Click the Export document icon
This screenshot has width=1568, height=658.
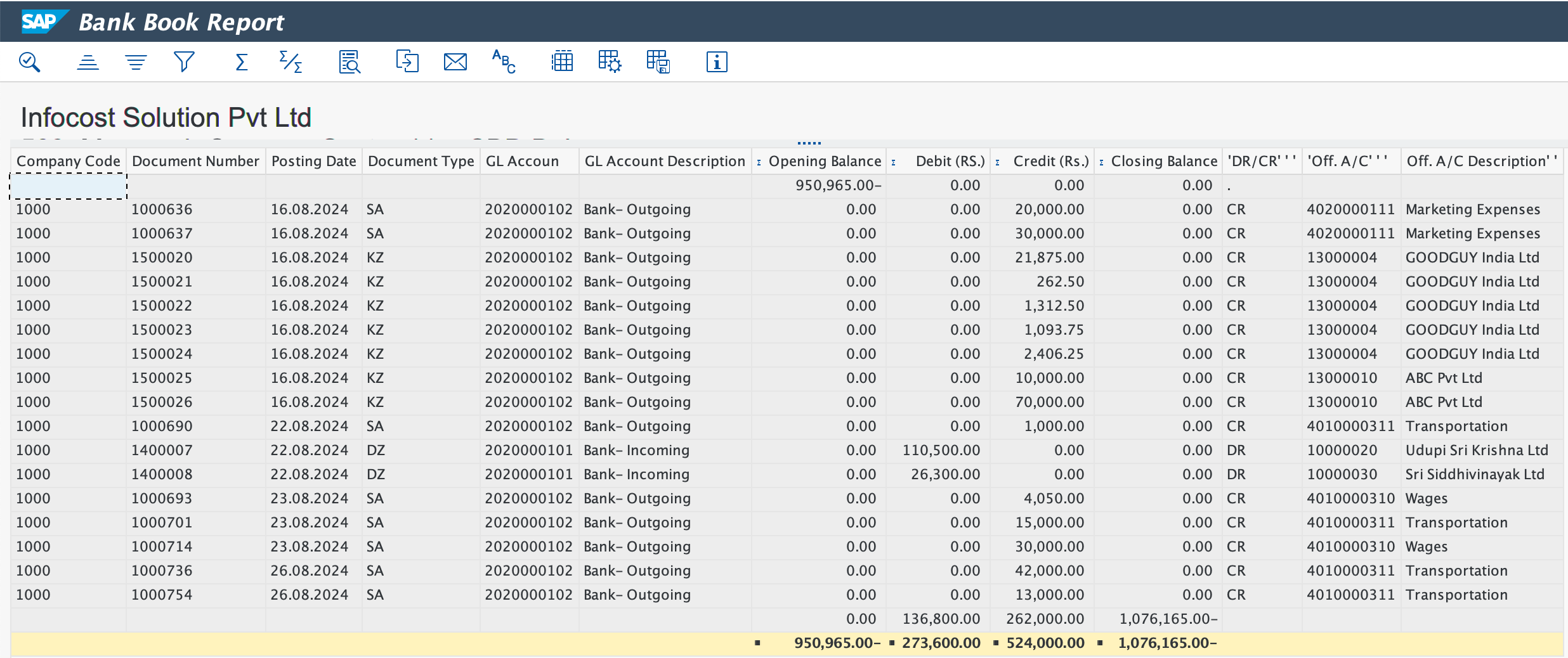(407, 62)
